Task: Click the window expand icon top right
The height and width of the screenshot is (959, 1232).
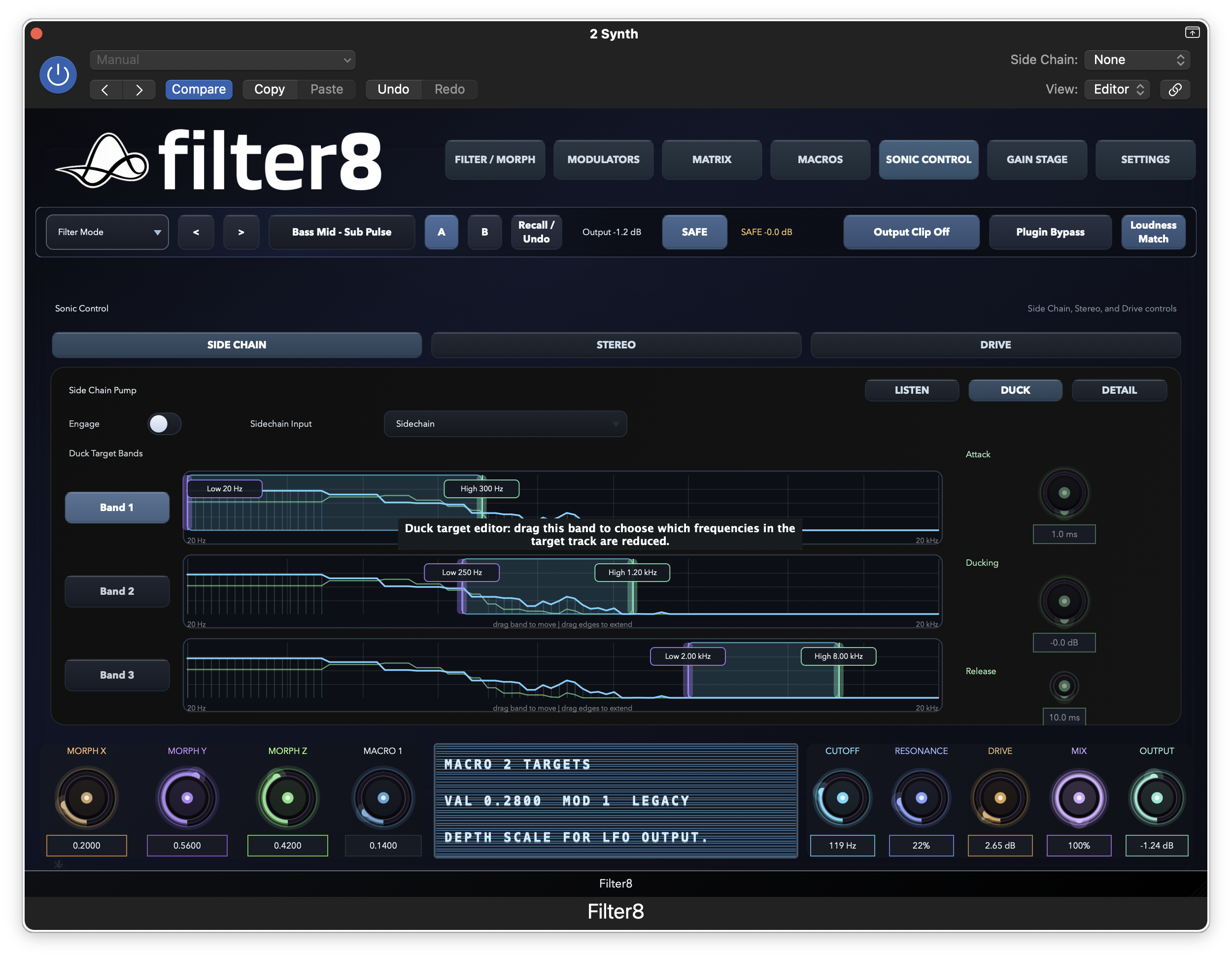Action: click(1192, 33)
